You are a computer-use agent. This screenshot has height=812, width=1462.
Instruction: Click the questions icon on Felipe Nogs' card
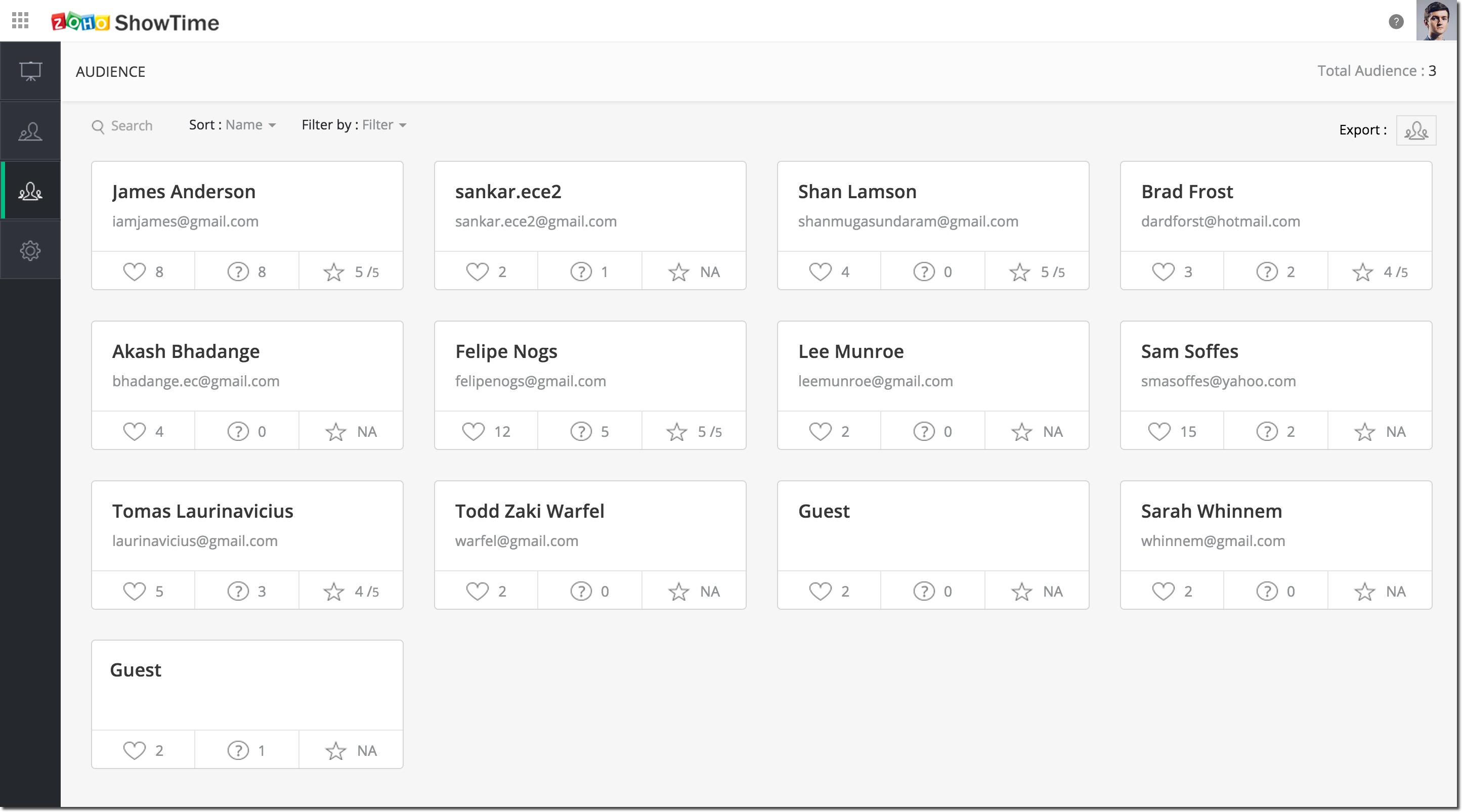point(581,431)
